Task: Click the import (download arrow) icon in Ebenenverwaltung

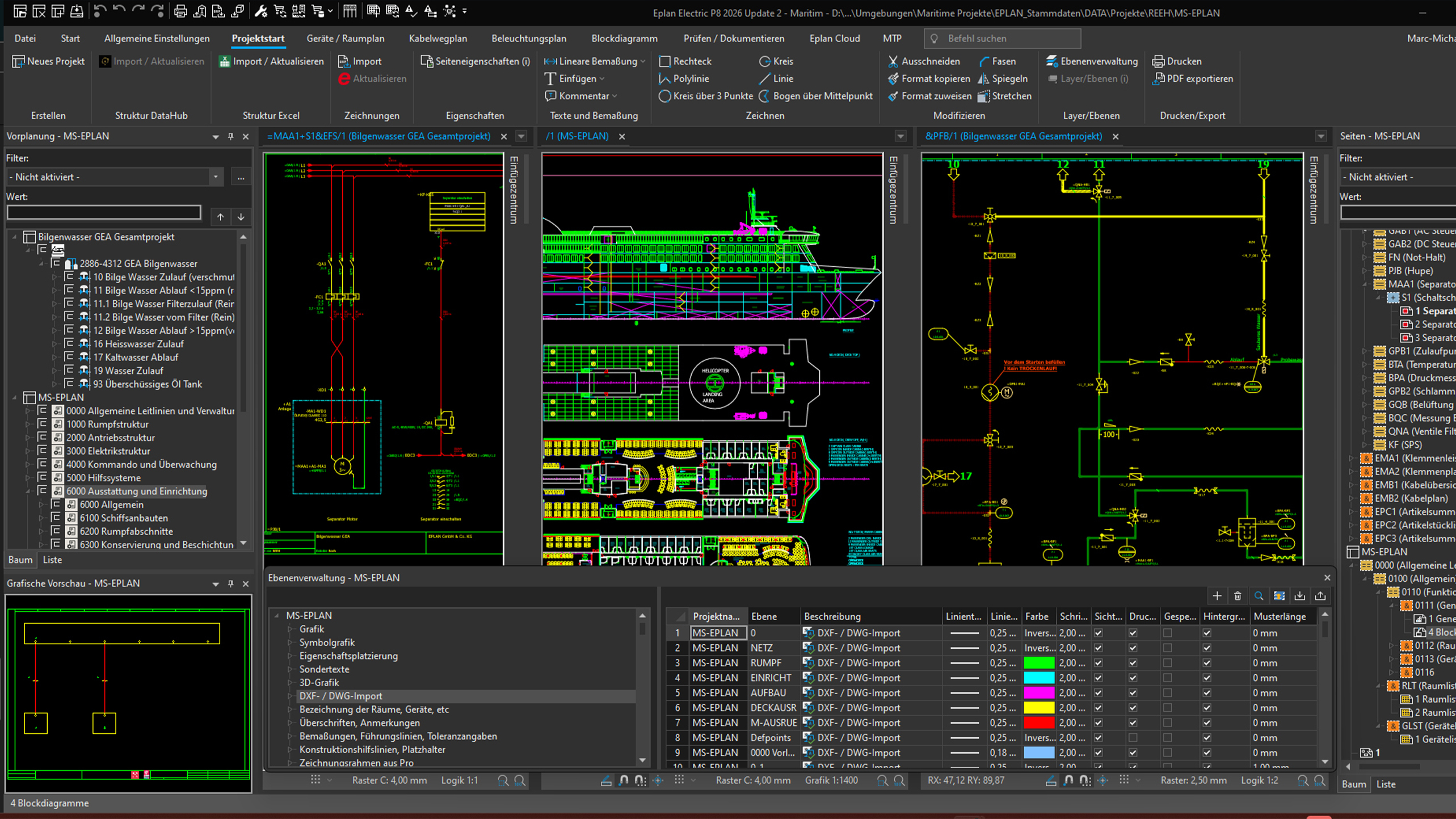Action: tap(1300, 596)
